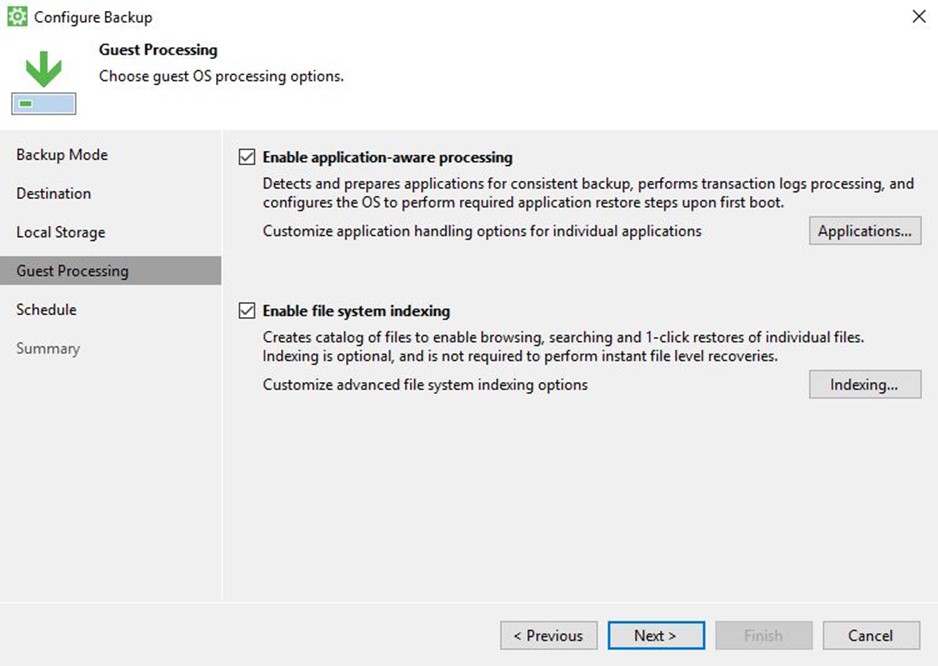Click the Guest Processing header title
This screenshot has width=938, height=666.
tap(159, 50)
